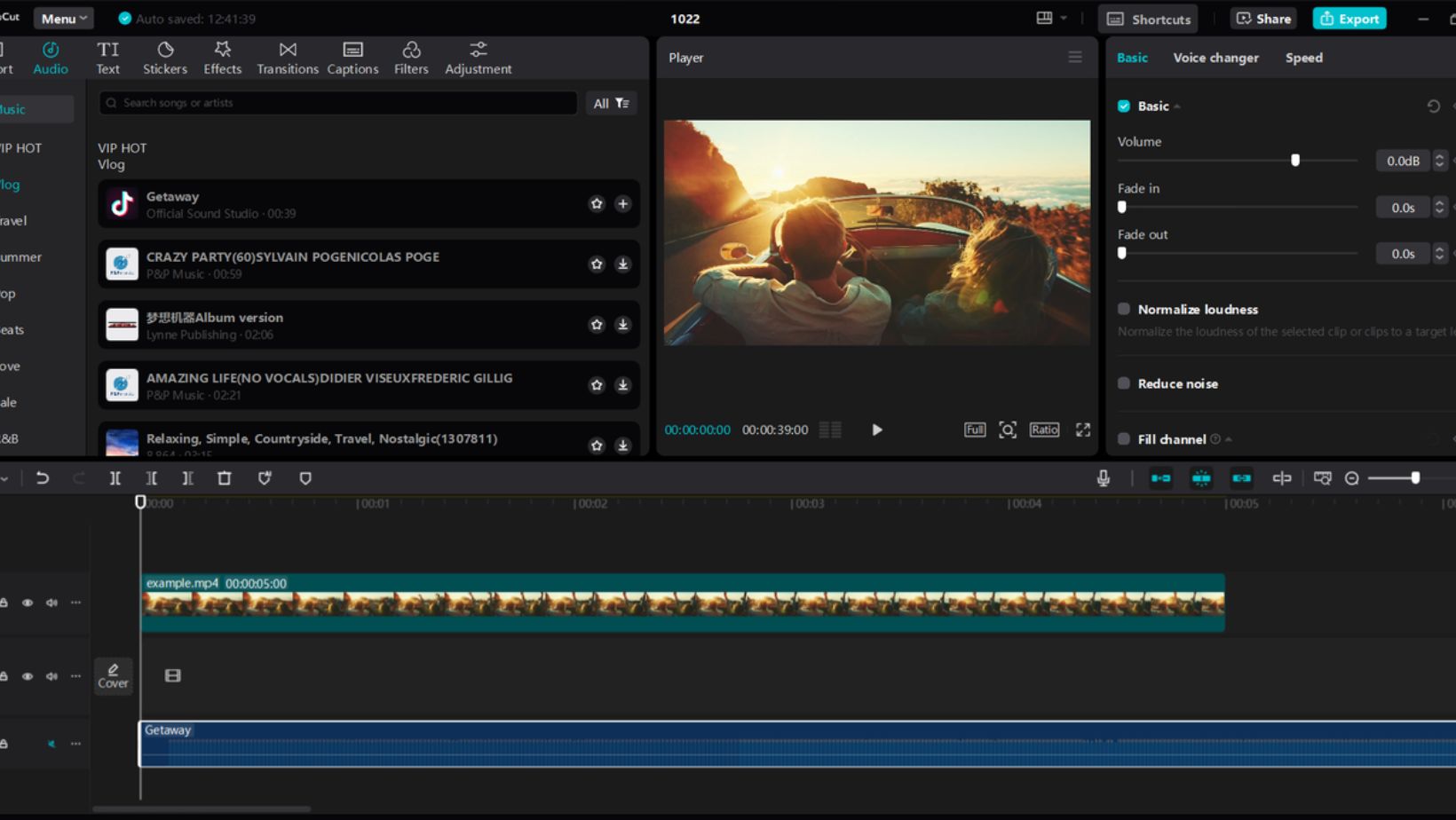Screen dimensions: 1456x820
Task: Adjust the Volume slider handle
Action: tap(1295, 161)
